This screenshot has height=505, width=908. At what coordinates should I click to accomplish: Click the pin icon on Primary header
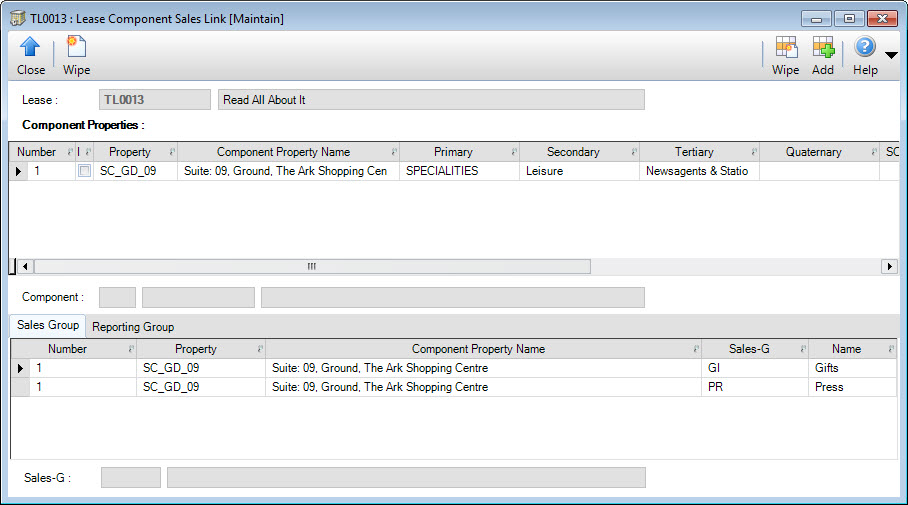click(x=514, y=152)
